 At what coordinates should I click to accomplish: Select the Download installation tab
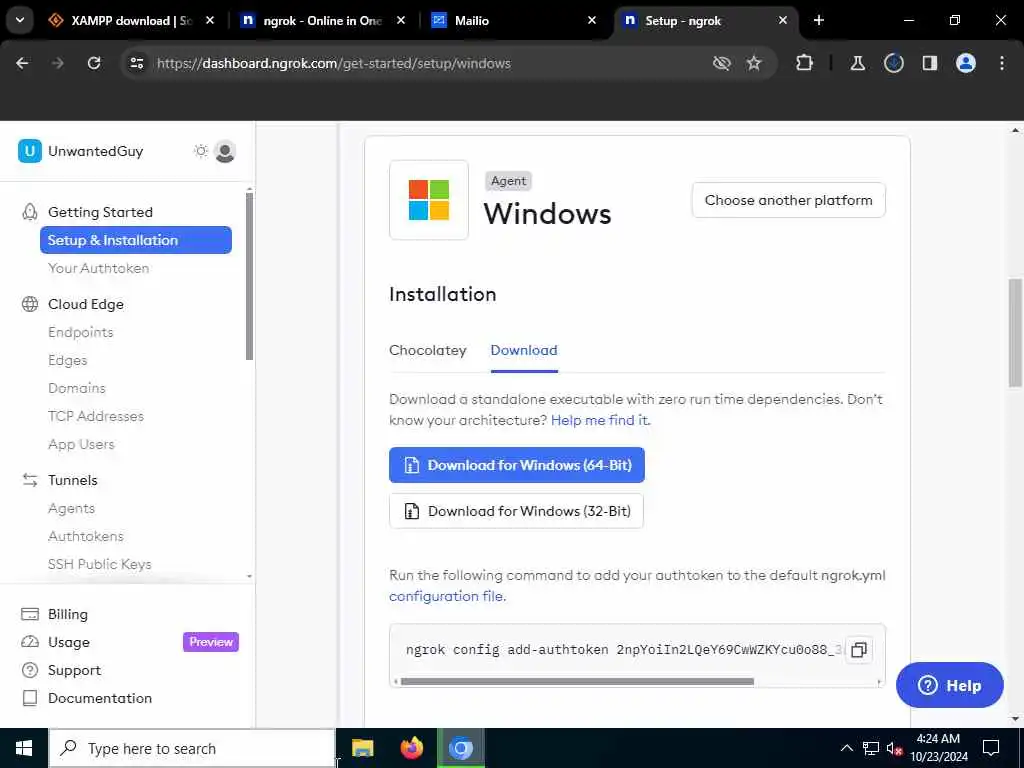pyautogui.click(x=524, y=350)
